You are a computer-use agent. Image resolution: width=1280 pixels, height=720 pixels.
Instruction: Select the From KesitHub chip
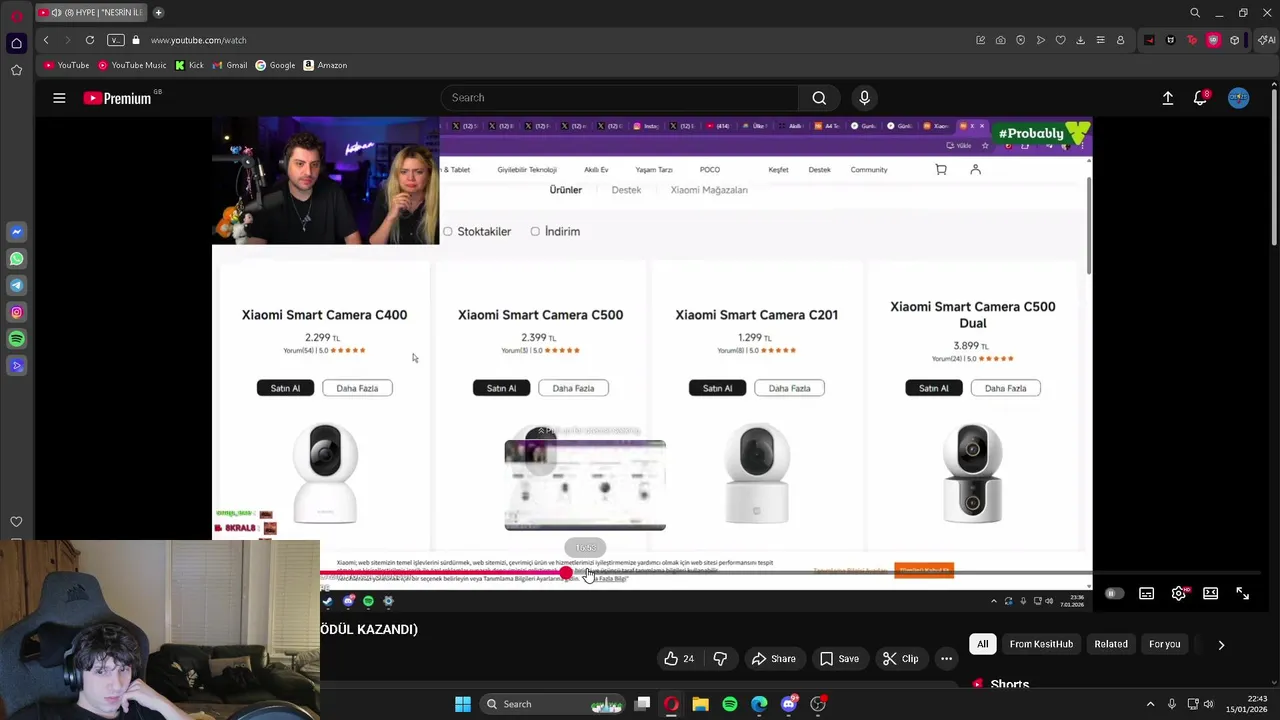[x=1041, y=645]
